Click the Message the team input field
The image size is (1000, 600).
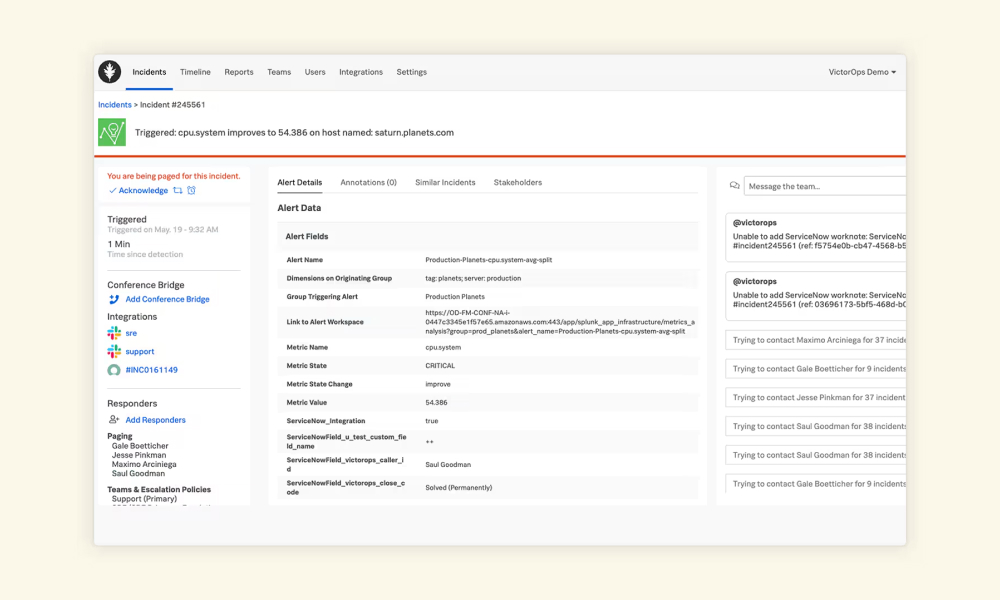tap(825, 186)
